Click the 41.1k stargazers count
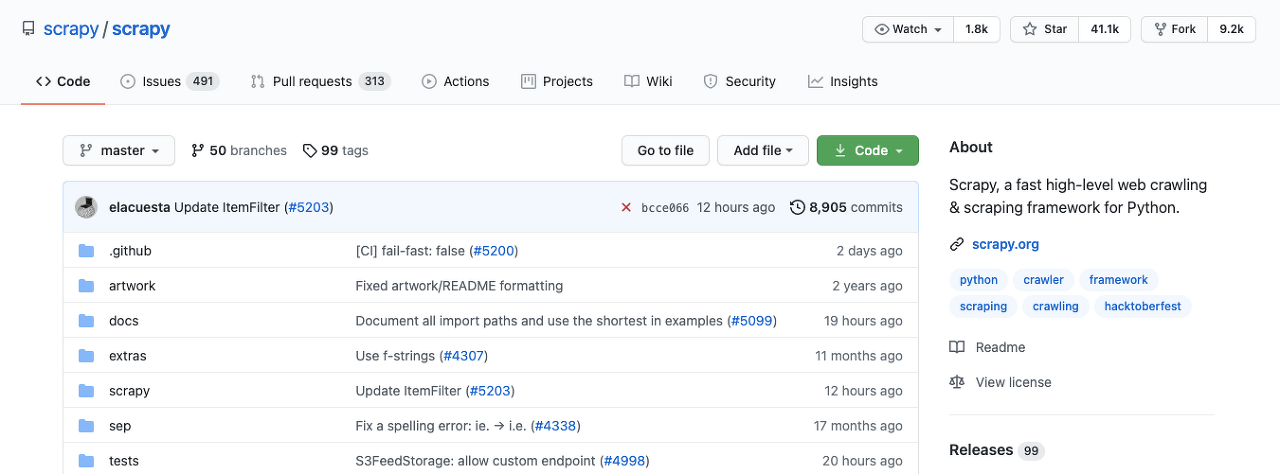Screen dimensions: 1280x474 (1105, 29)
